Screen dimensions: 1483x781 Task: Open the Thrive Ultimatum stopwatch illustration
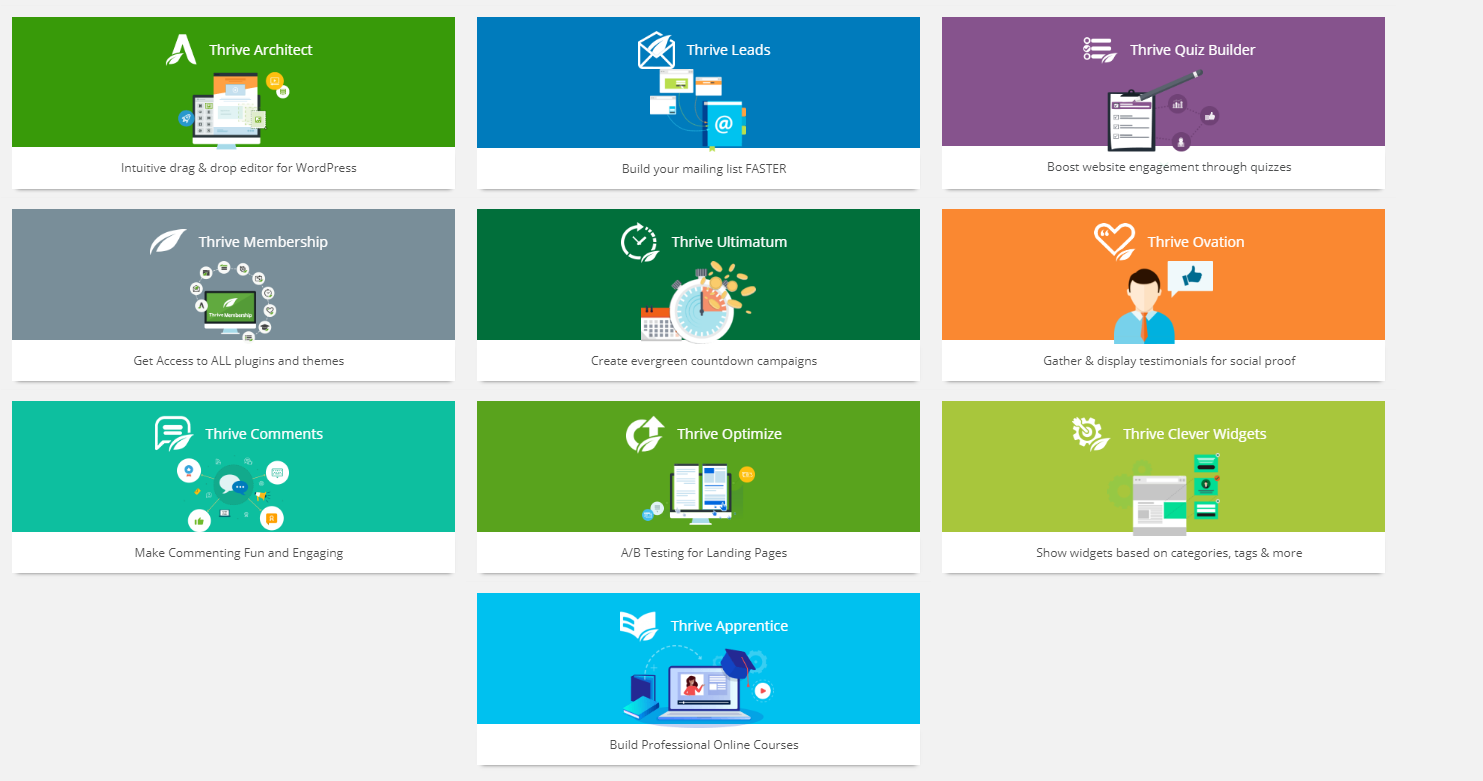click(x=698, y=301)
